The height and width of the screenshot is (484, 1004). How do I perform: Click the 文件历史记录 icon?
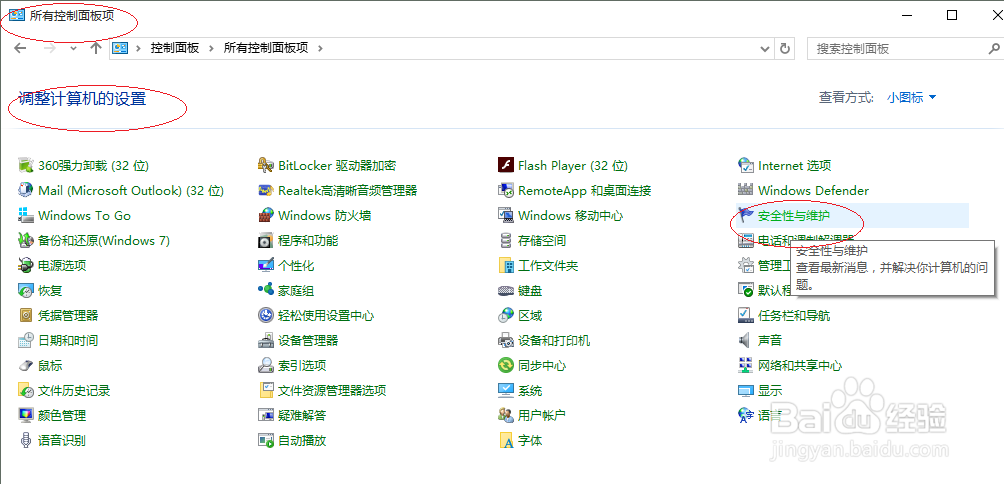tap(26, 391)
